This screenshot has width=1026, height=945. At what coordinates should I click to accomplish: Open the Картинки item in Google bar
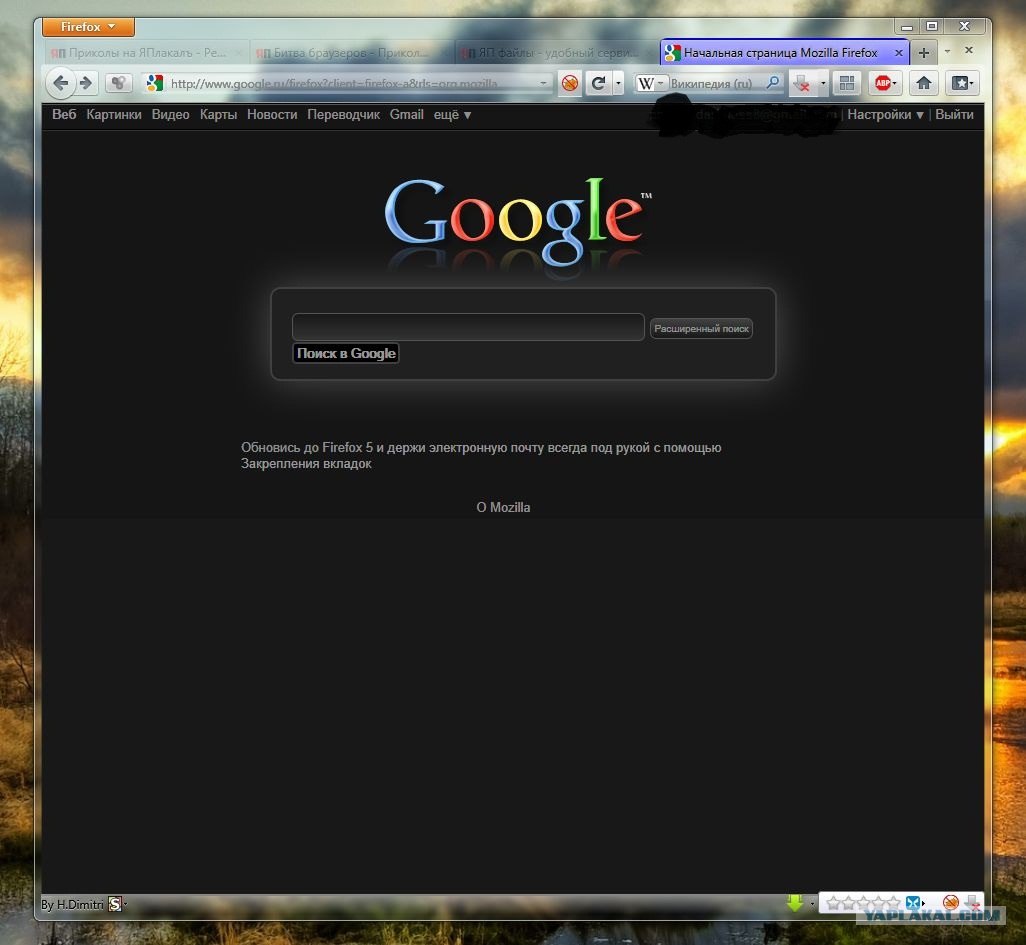[x=114, y=115]
